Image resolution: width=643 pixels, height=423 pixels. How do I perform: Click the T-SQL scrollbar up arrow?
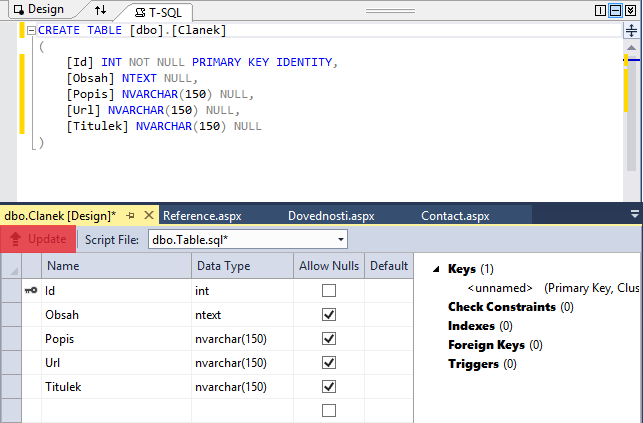coord(632,48)
